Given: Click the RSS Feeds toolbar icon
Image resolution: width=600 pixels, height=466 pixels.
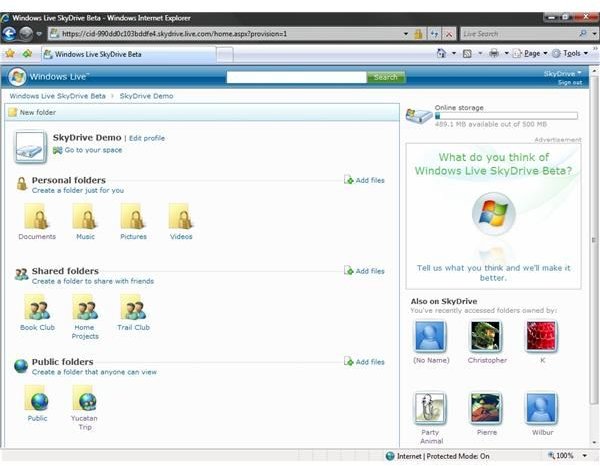Looking at the screenshot, I should [467, 54].
